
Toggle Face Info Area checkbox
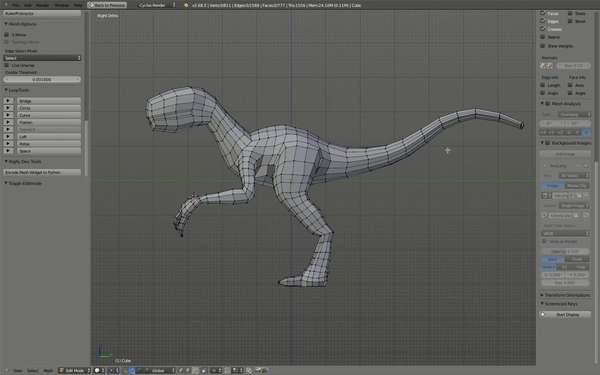570,85
